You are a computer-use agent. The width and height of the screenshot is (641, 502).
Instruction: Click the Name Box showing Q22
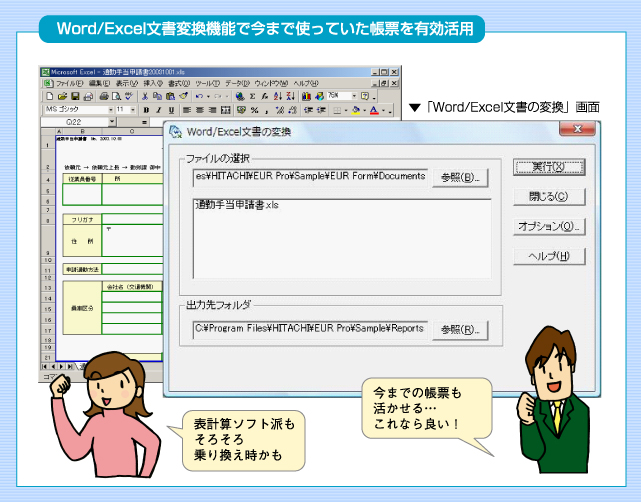(74, 122)
